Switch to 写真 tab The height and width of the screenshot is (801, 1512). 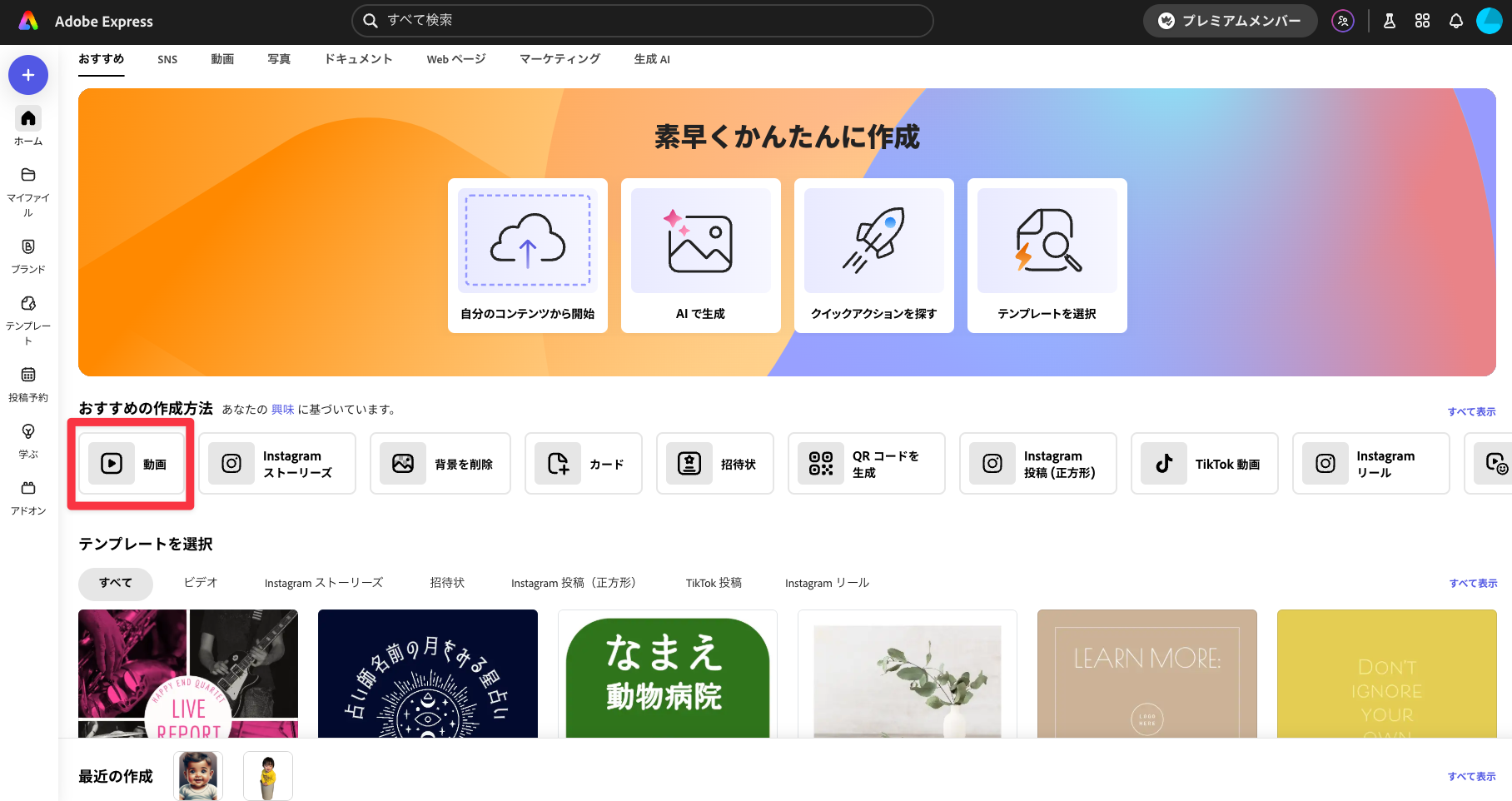click(x=279, y=59)
